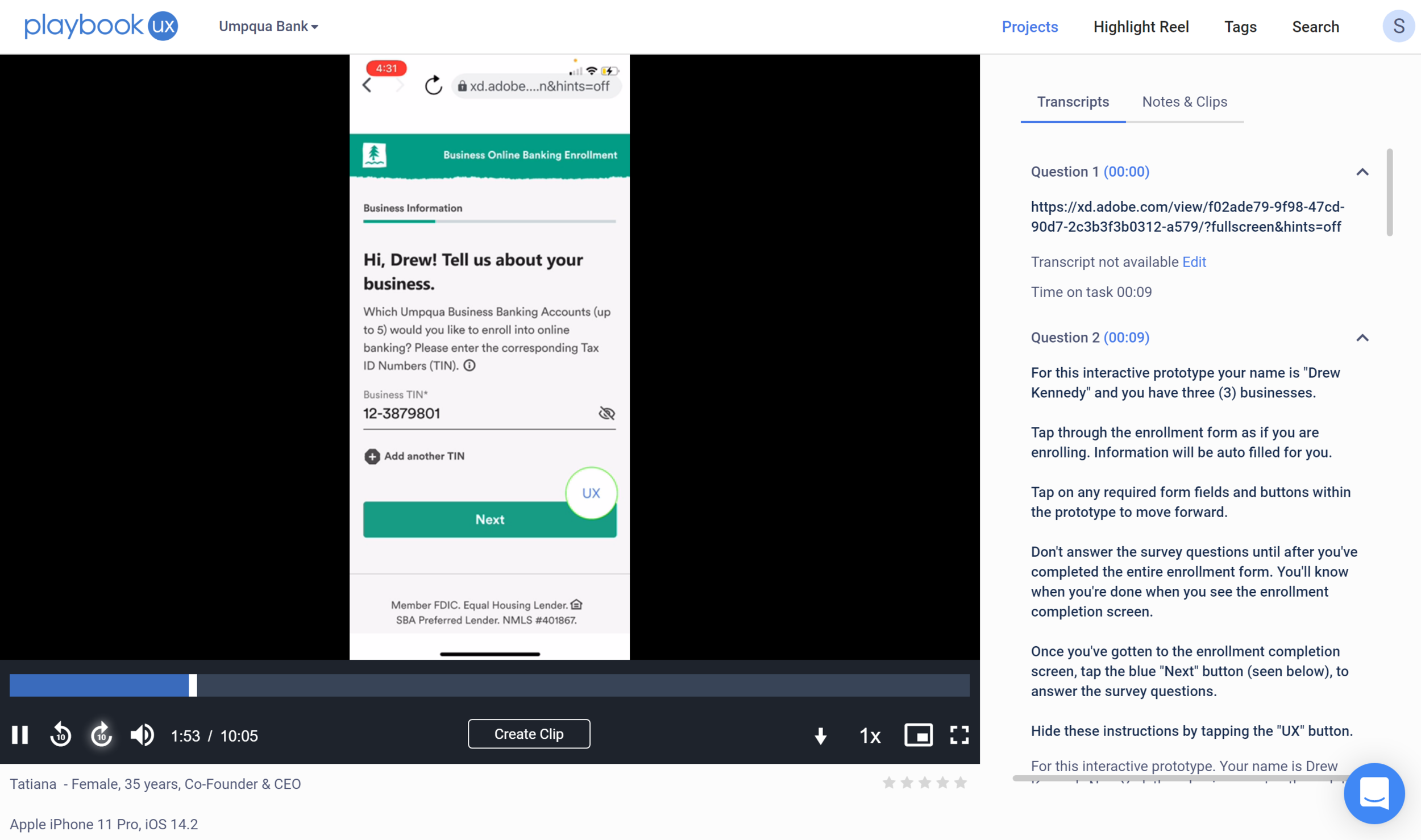Screen dimensions: 1421x840
Task: Switch to Notes & Clips tab
Action: tap(1184, 102)
